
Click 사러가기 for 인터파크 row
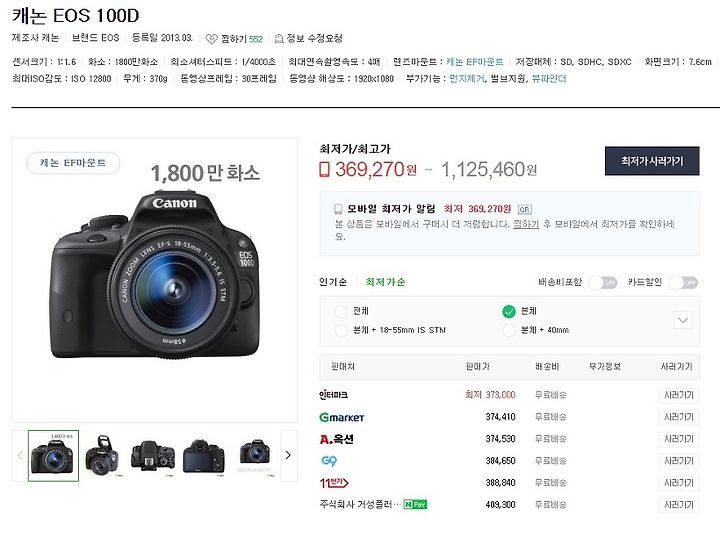679,395
